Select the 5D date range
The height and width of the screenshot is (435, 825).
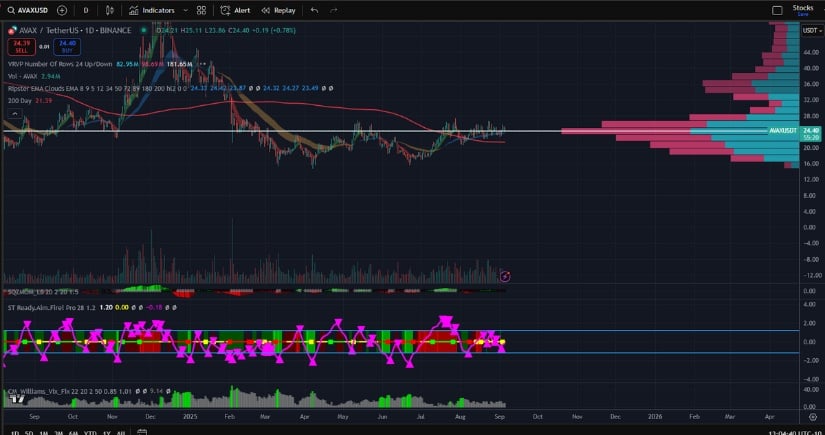point(29,433)
